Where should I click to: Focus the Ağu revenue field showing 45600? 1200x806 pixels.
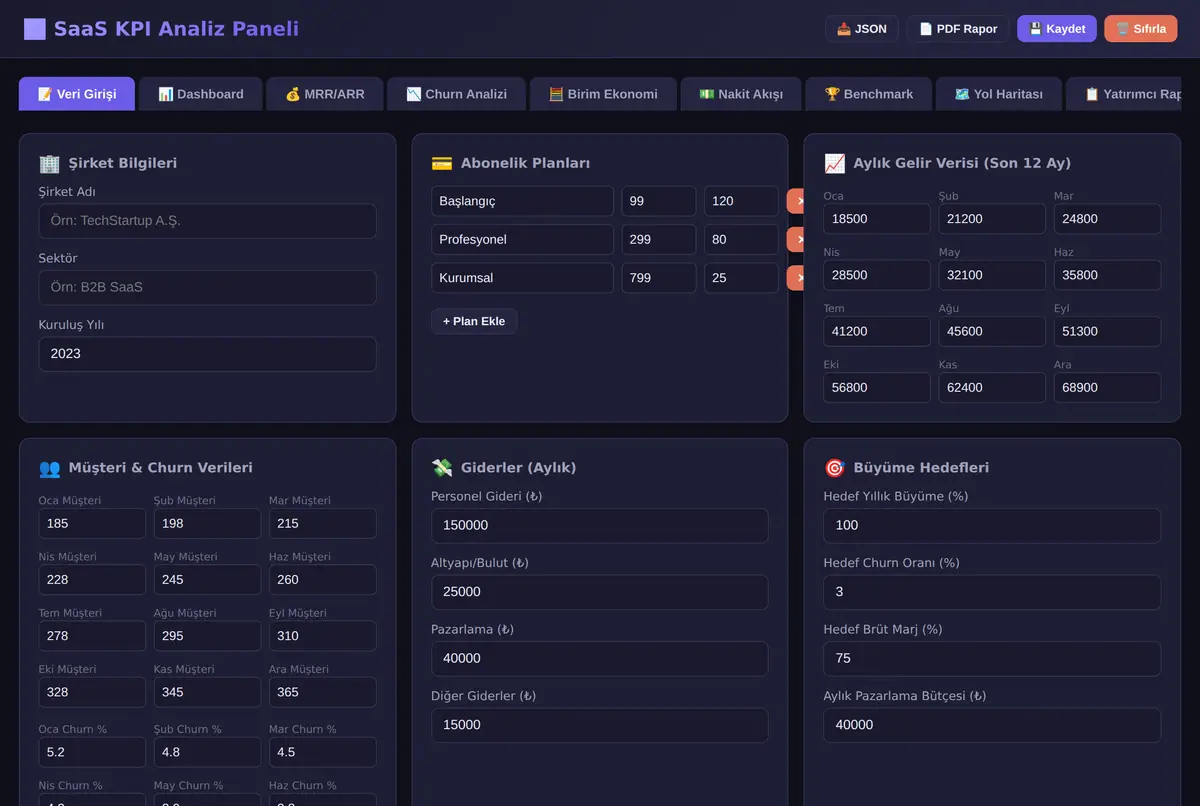point(992,331)
